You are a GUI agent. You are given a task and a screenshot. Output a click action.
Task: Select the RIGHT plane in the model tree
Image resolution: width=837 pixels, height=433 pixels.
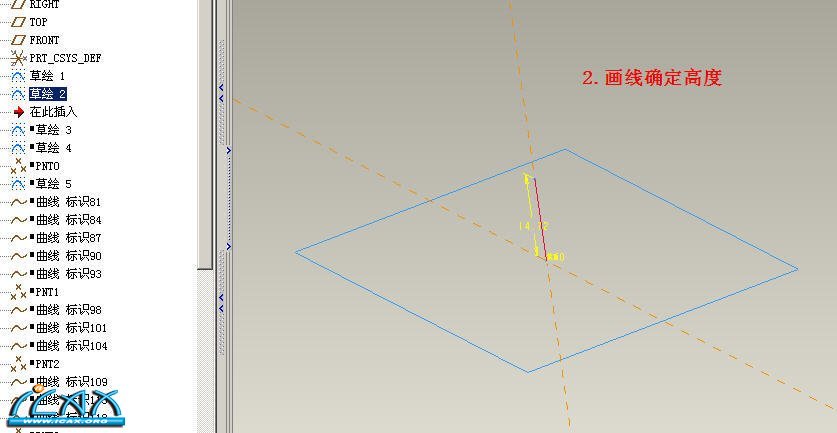[x=44, y=4]
